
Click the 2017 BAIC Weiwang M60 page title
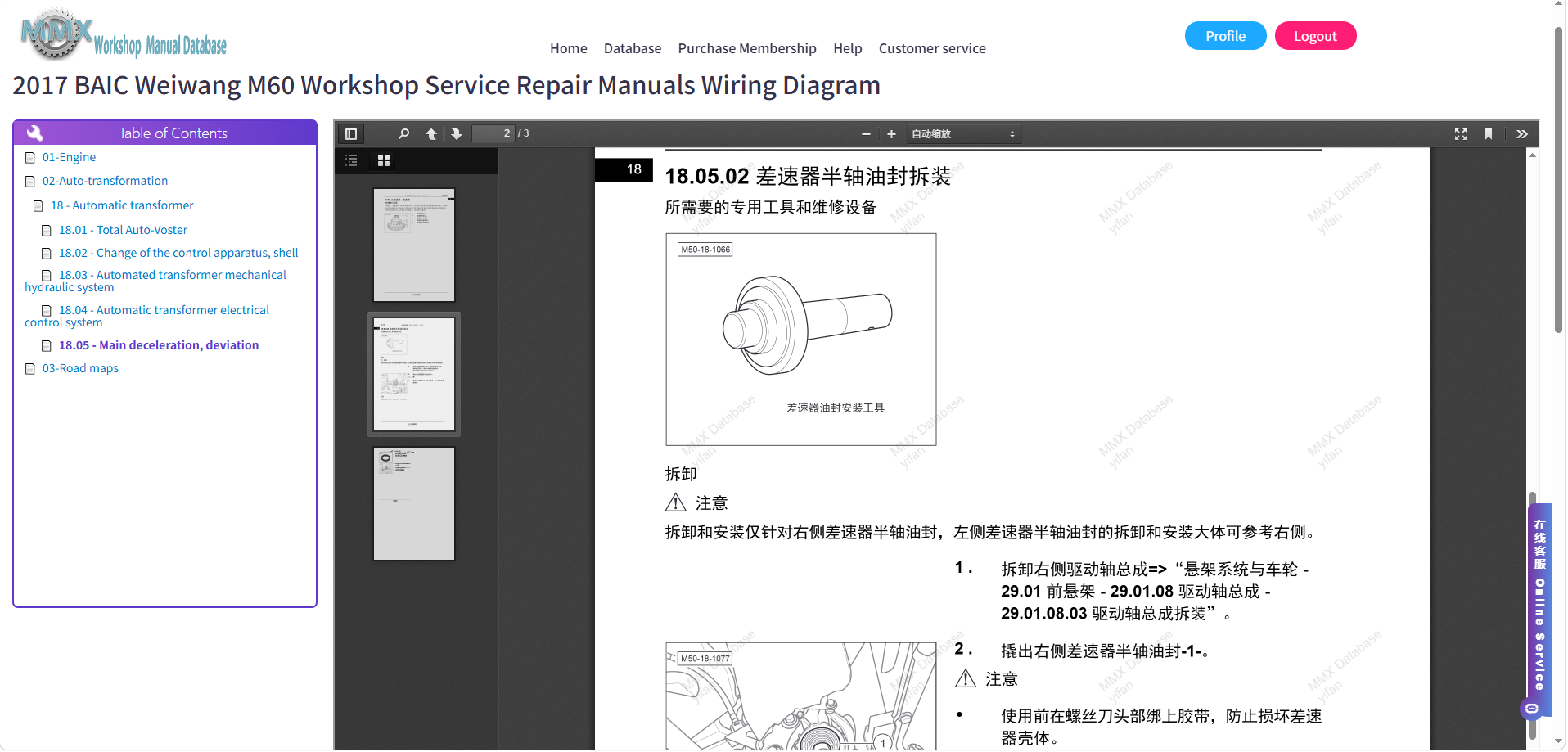(447, 86)
